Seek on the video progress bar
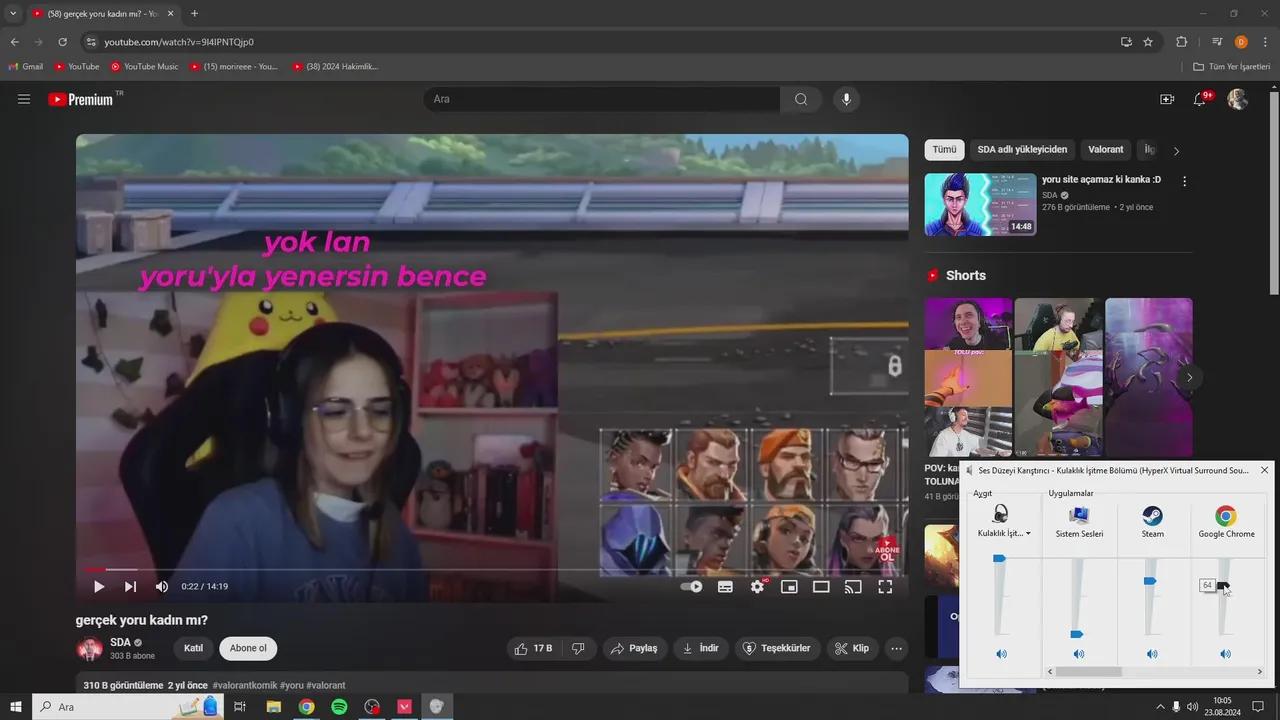The height and width of the screenshot is (720, 1280). coord(492,569)
